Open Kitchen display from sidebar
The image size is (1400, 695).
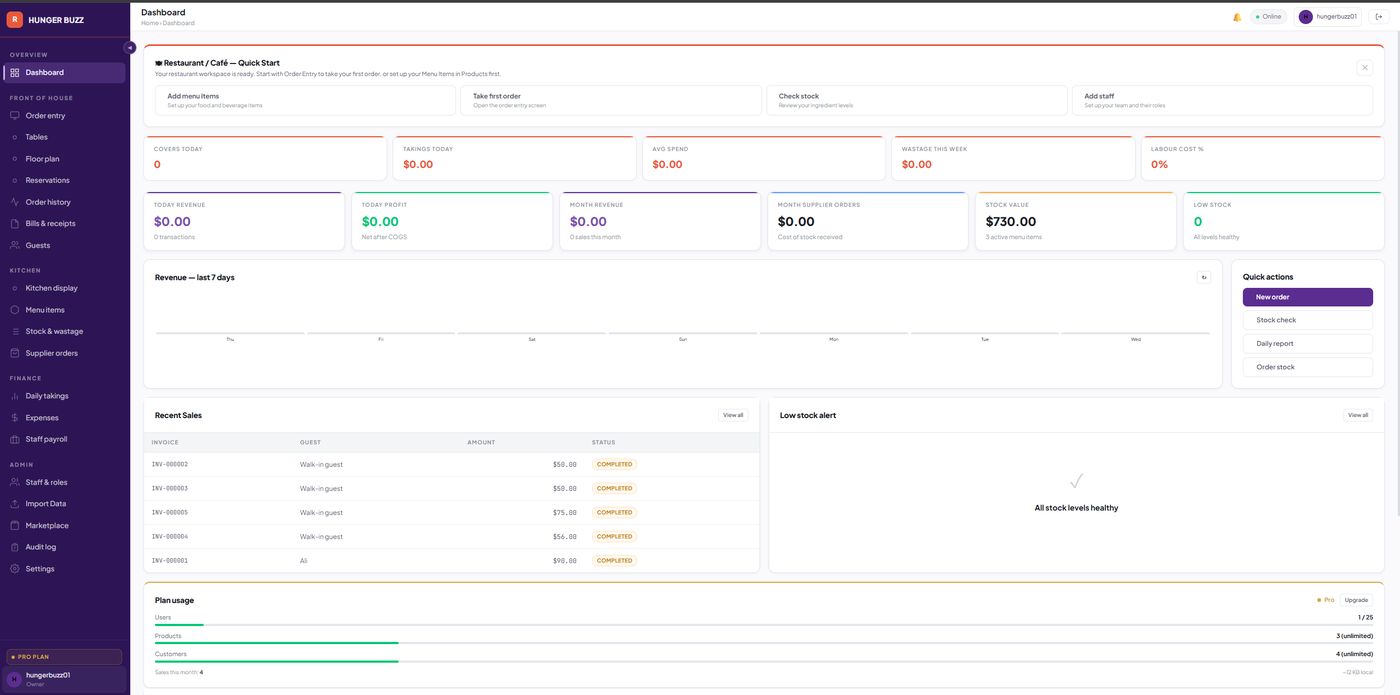(x=64, y=288)
